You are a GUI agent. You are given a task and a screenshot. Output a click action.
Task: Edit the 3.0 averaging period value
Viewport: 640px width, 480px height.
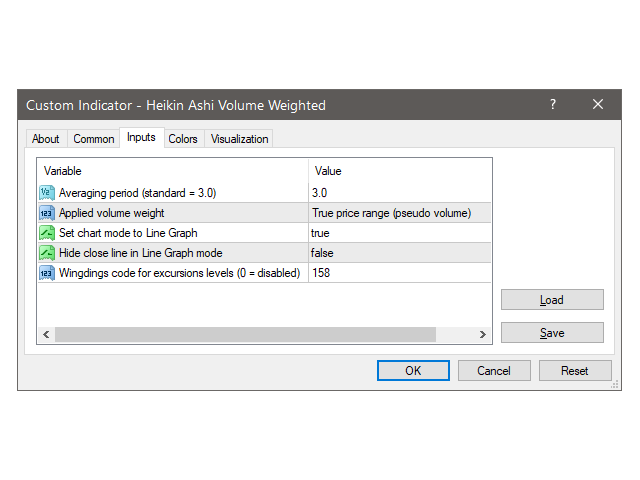400,193
